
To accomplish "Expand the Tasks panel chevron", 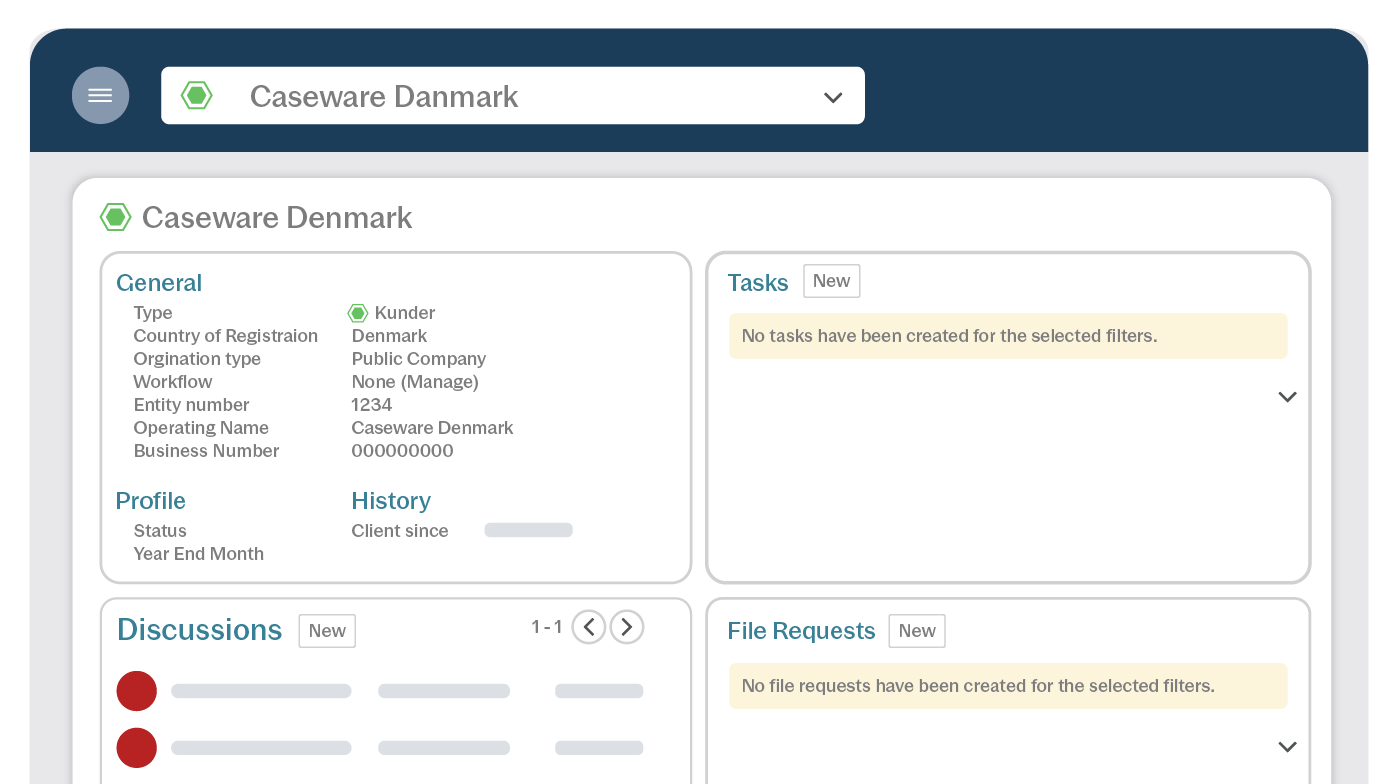I will [x=1287, y=397].
